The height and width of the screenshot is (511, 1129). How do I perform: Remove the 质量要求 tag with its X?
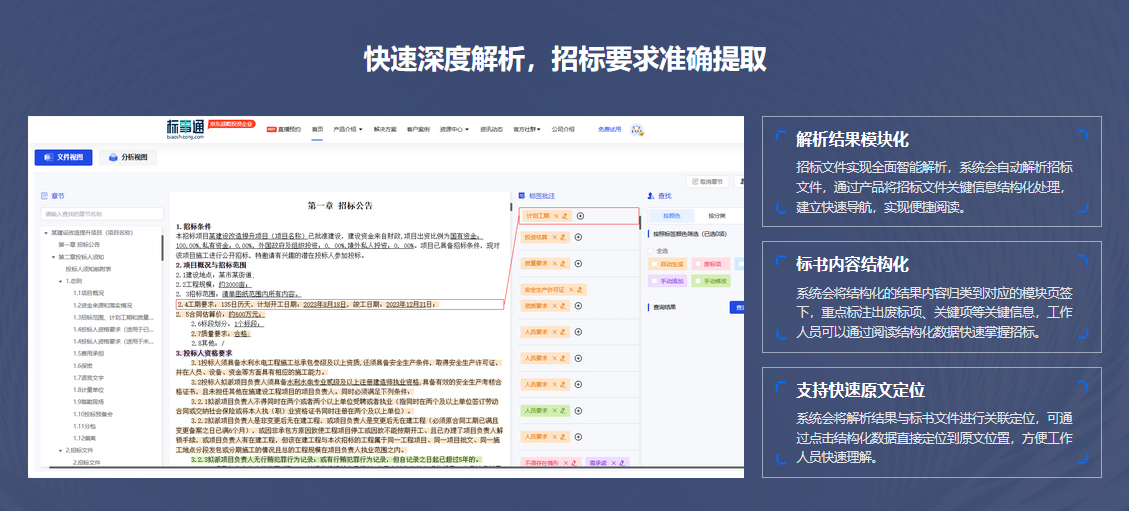[554, 263]
